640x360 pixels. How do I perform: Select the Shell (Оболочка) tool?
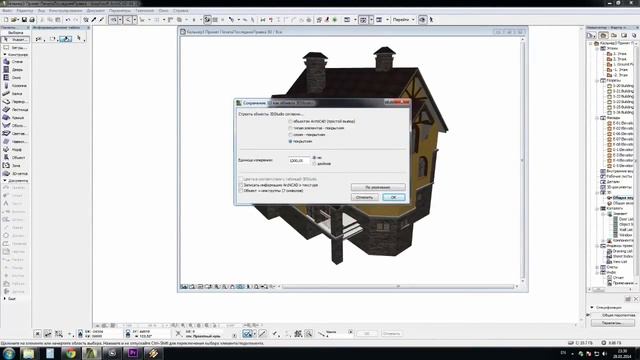click(x=15, y=126)
